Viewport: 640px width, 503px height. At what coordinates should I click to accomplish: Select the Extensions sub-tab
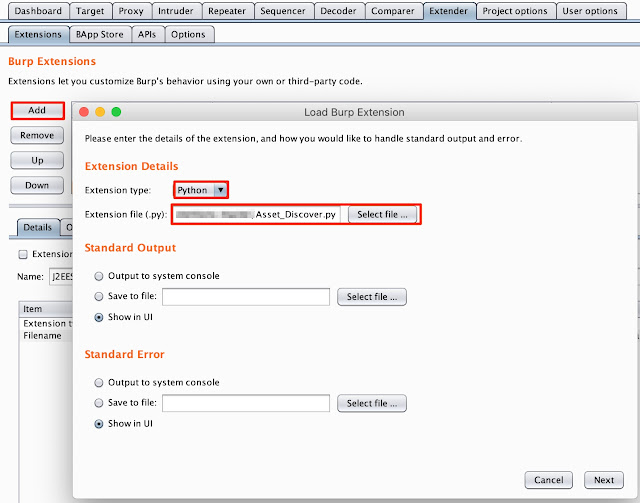[38, 35]
